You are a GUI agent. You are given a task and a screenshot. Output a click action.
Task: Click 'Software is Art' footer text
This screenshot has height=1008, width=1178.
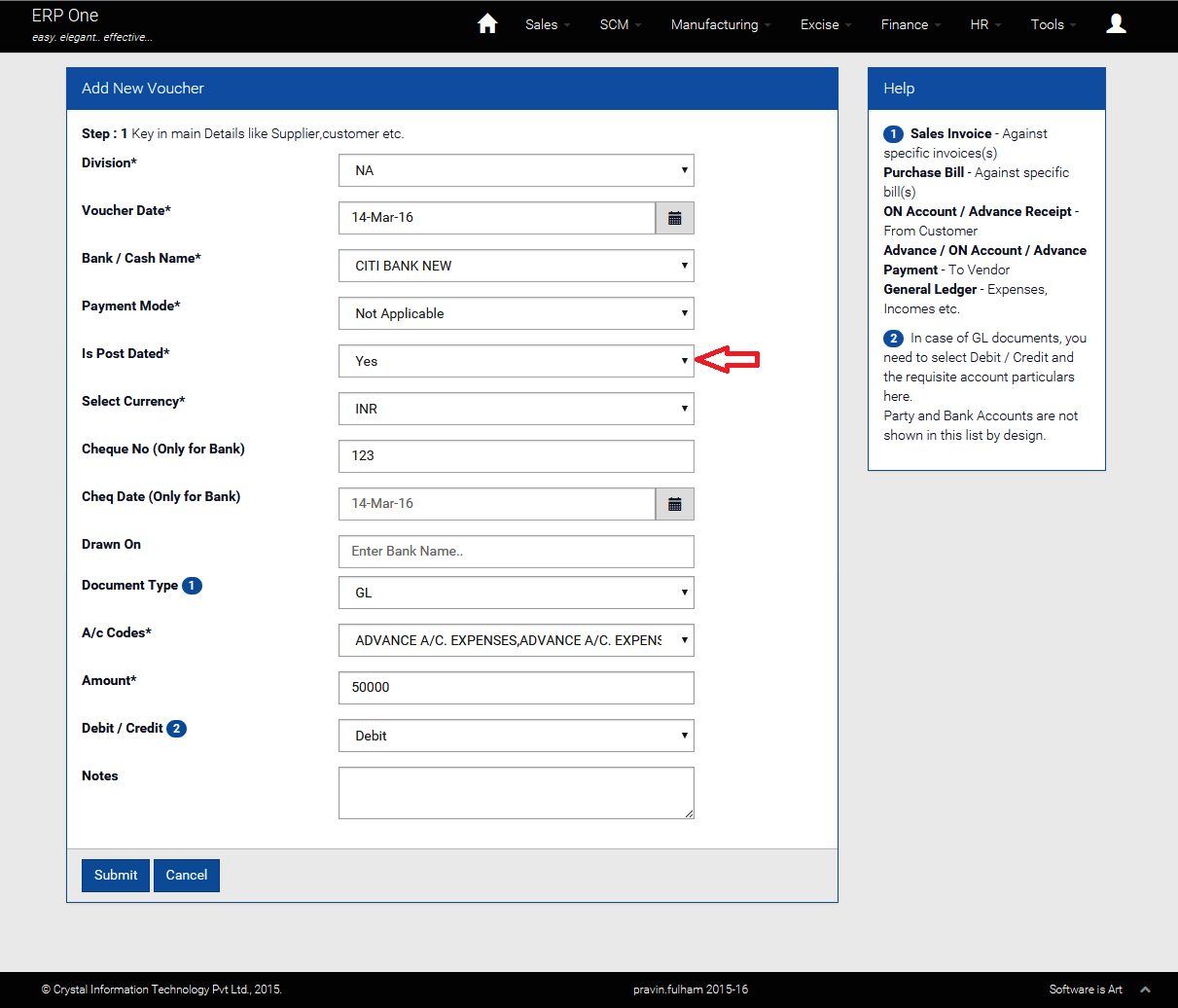pyautogui.click(x=1086, y=990)
